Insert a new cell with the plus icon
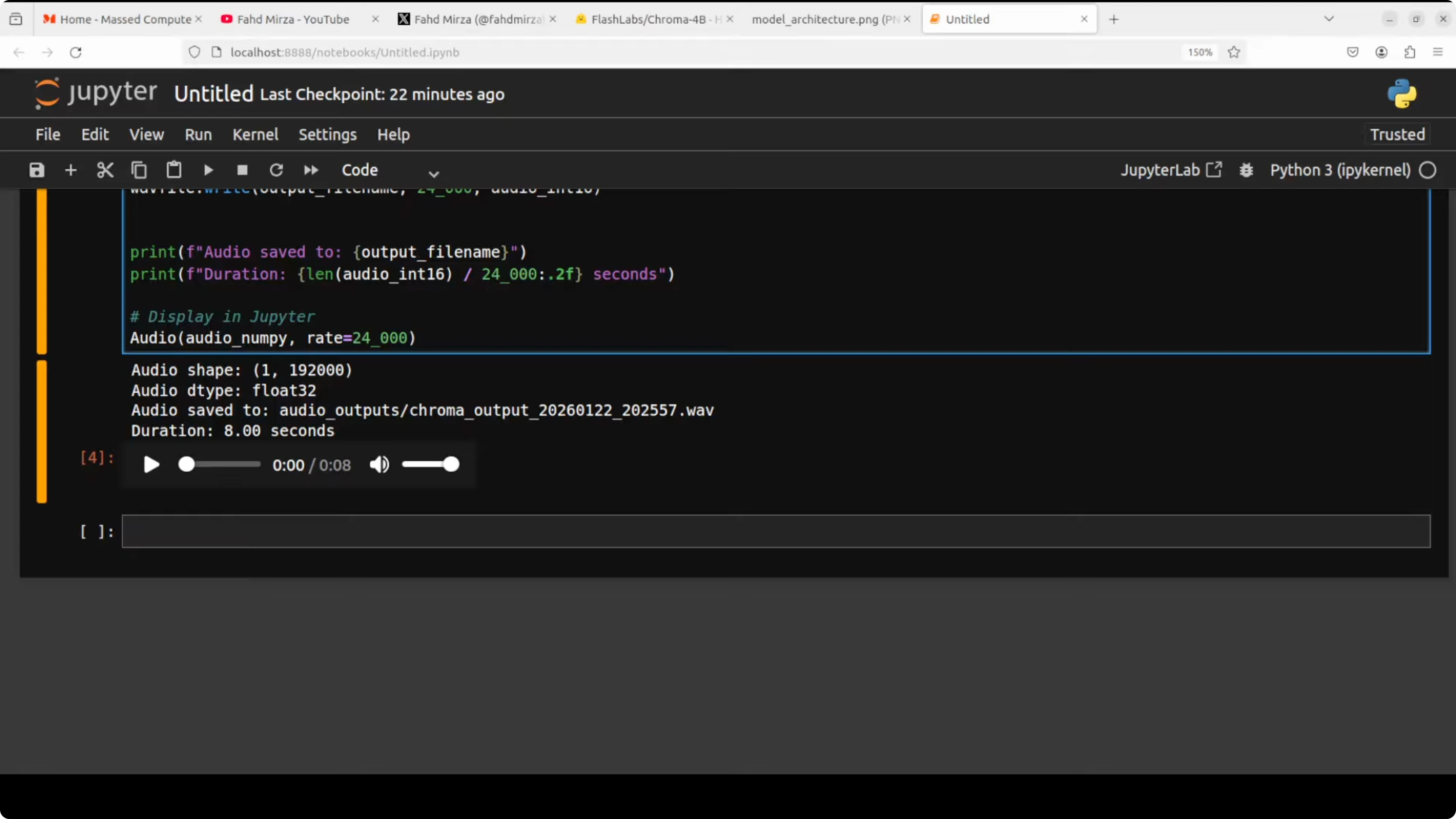 click(71, 170)
